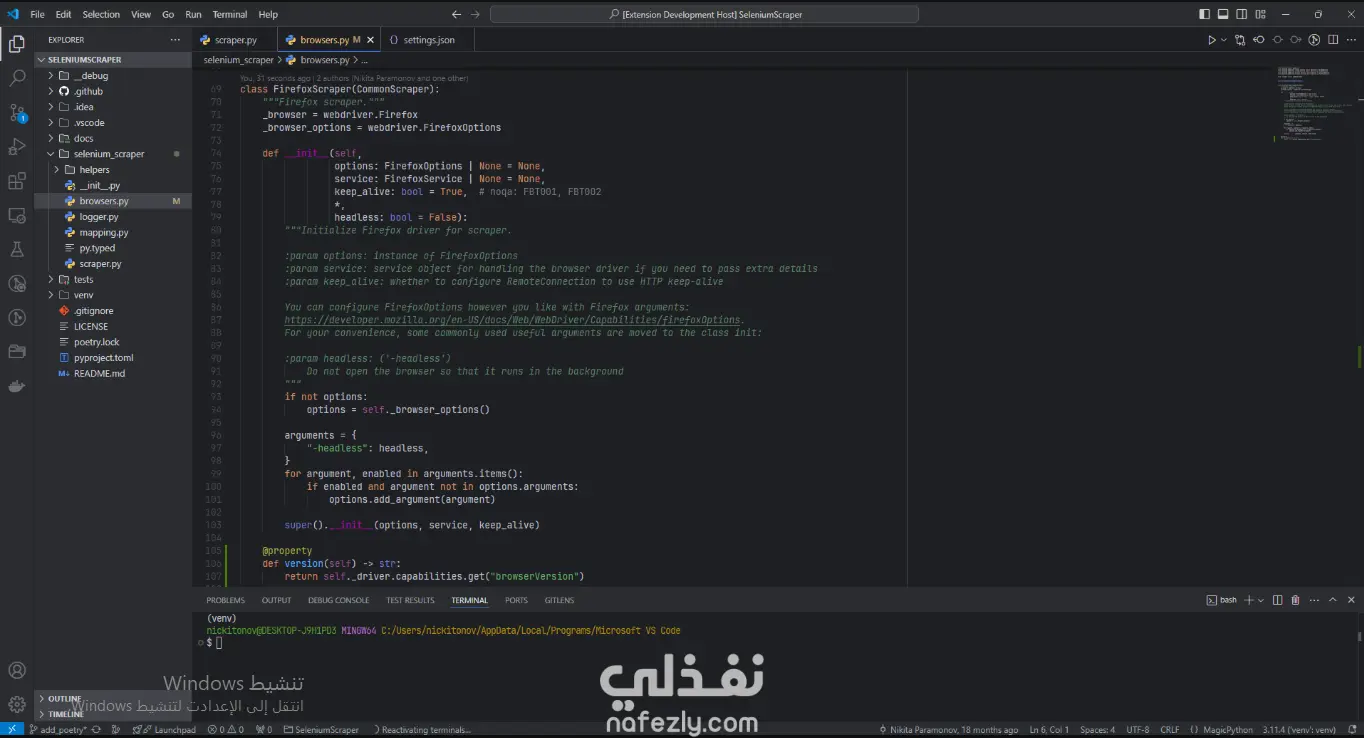
Task: Change the MagicPython language mode
Action: (1228, 730)
